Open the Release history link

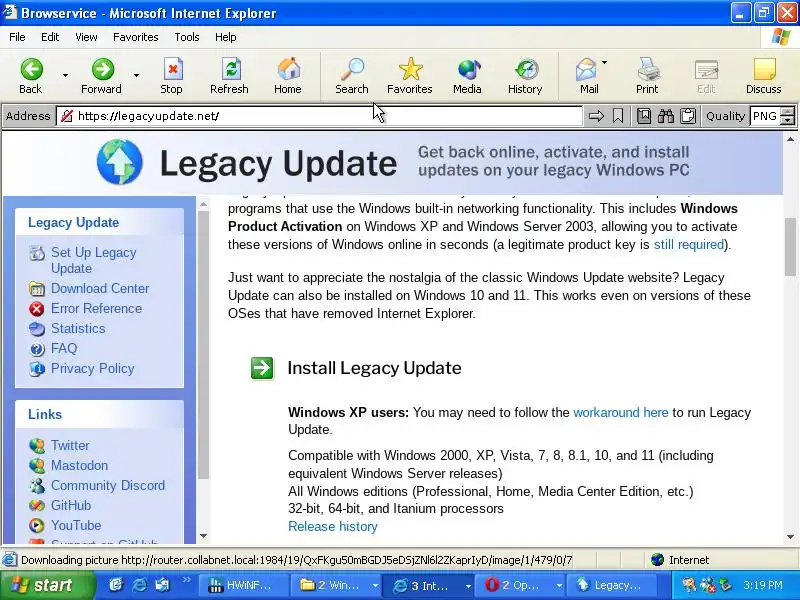333,527
